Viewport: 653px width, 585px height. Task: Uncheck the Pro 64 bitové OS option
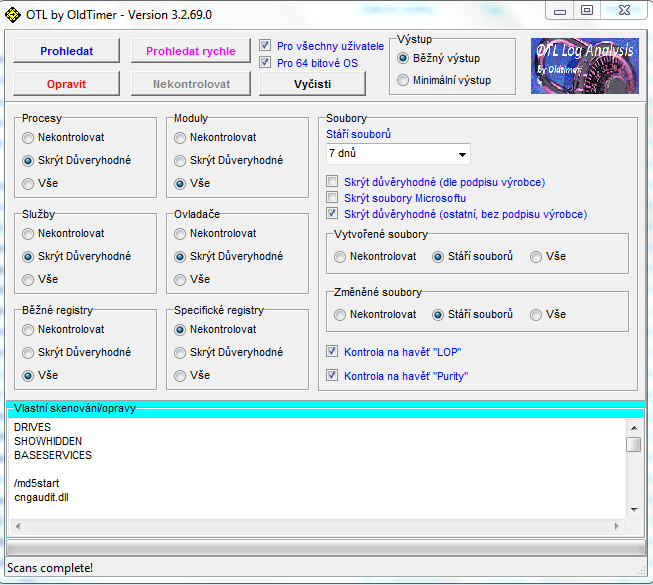(265, 63)
